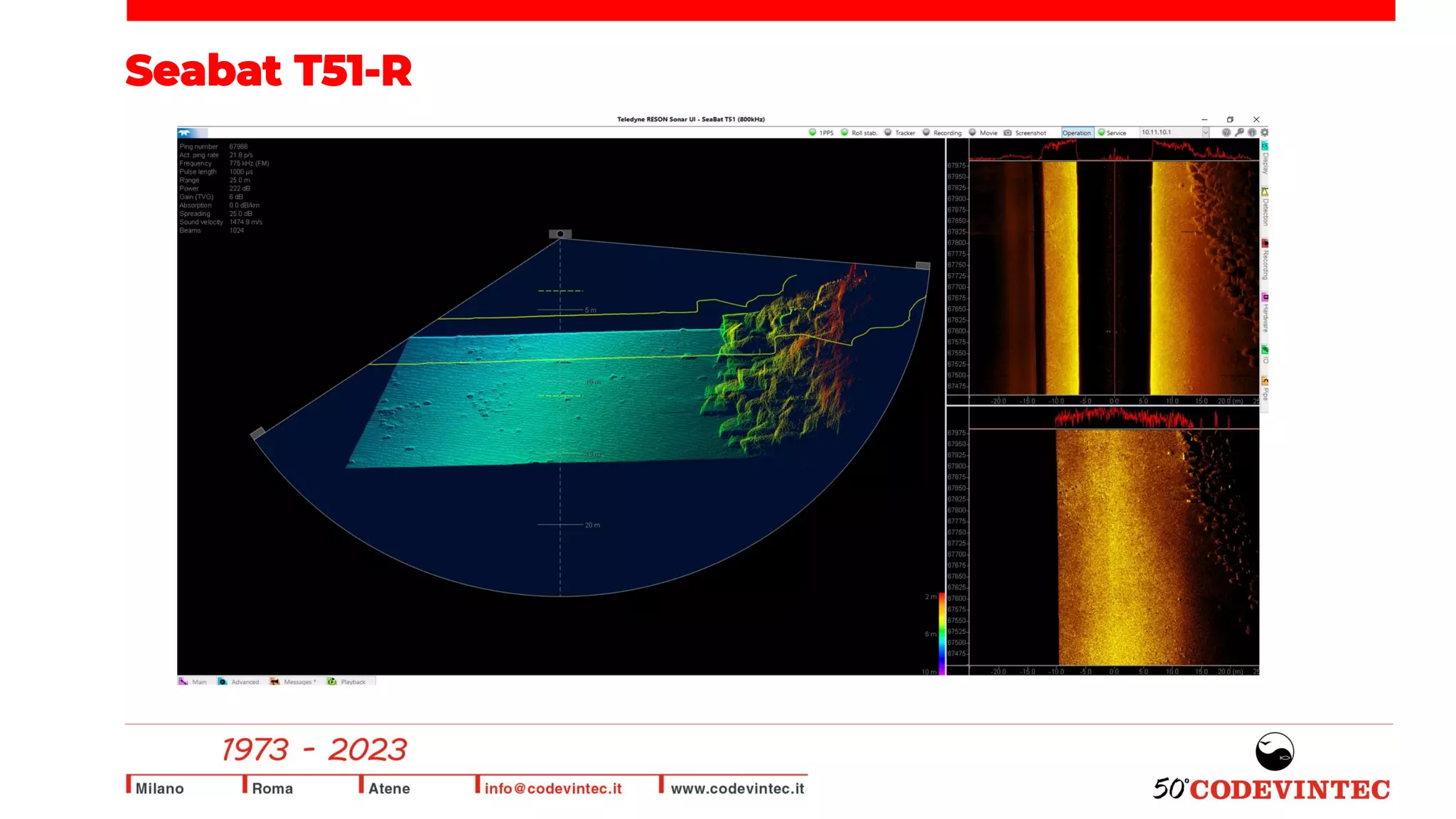Open the settings gear icon

(x=1264, y=132)
